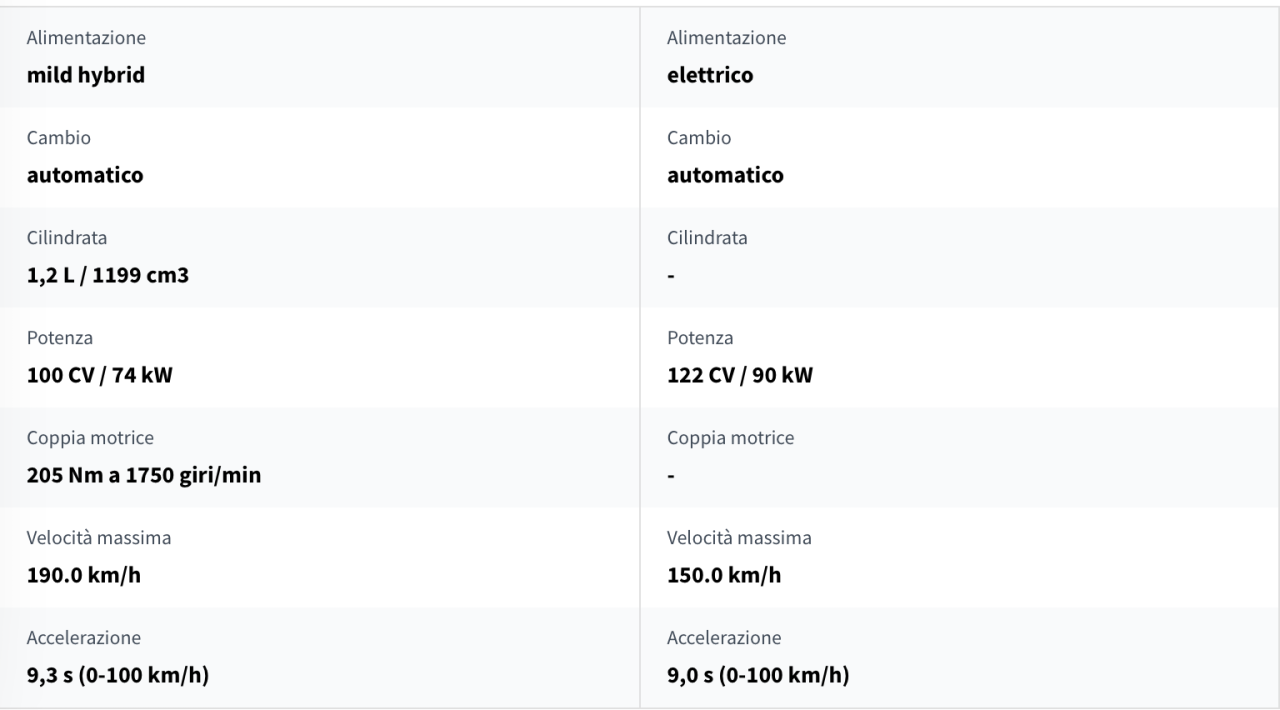This screenshot has height=710, width=1280.
Task: Click the right column Coppia motrice label
Action: tap(730, 438)
